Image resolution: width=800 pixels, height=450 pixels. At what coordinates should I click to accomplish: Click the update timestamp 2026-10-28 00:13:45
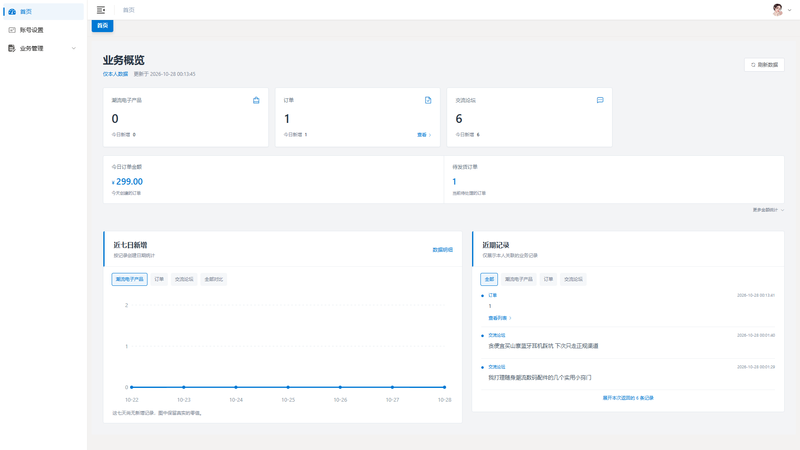click(x=172, y=74)
